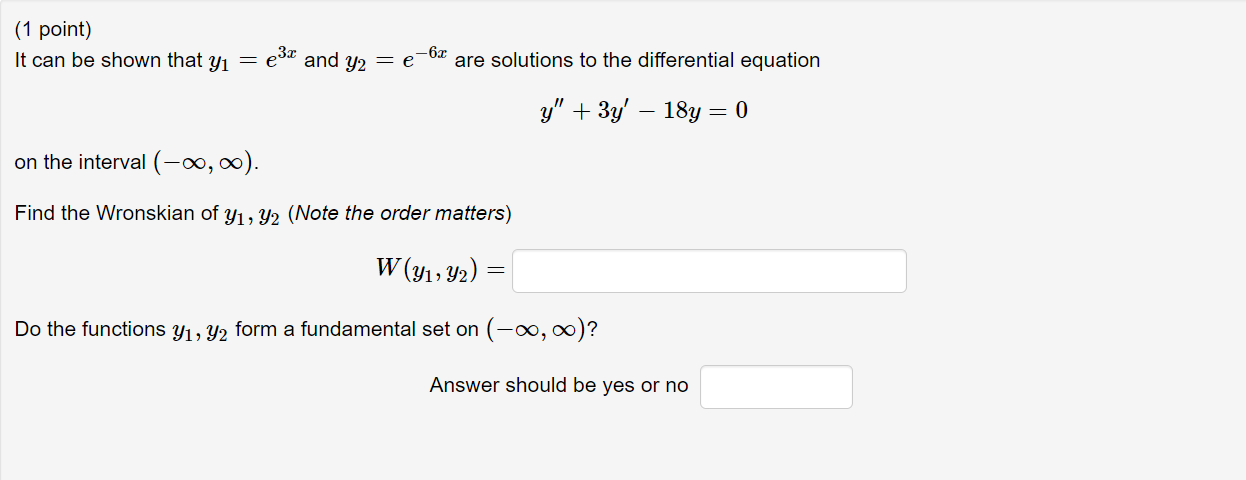1246x480 pixels.
Task: Click the "on the interval" text
Action: click(80, 162)
